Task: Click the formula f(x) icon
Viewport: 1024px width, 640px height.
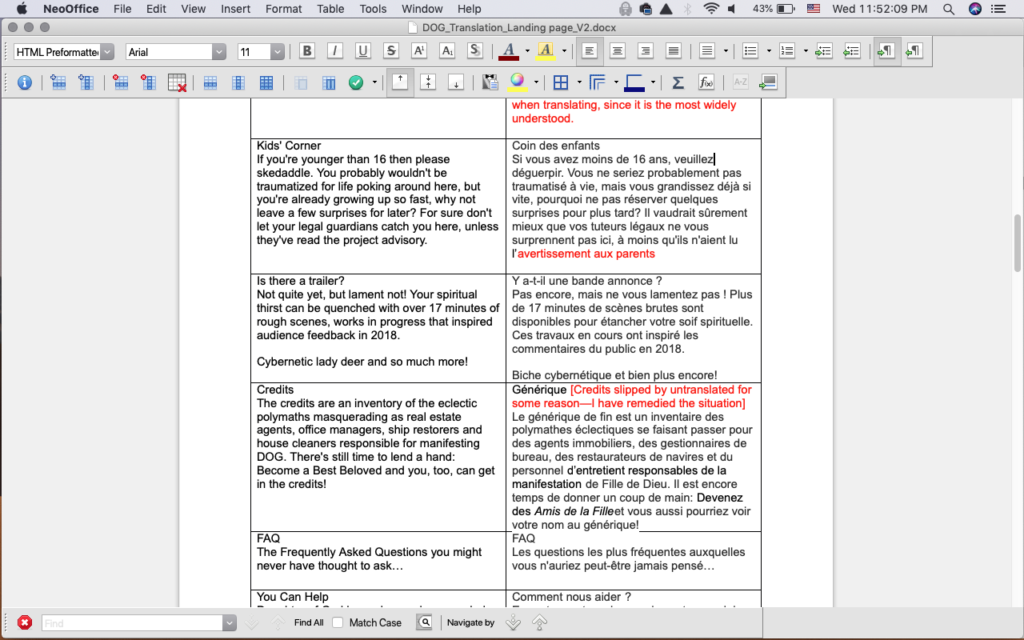Action: (706, 82)
